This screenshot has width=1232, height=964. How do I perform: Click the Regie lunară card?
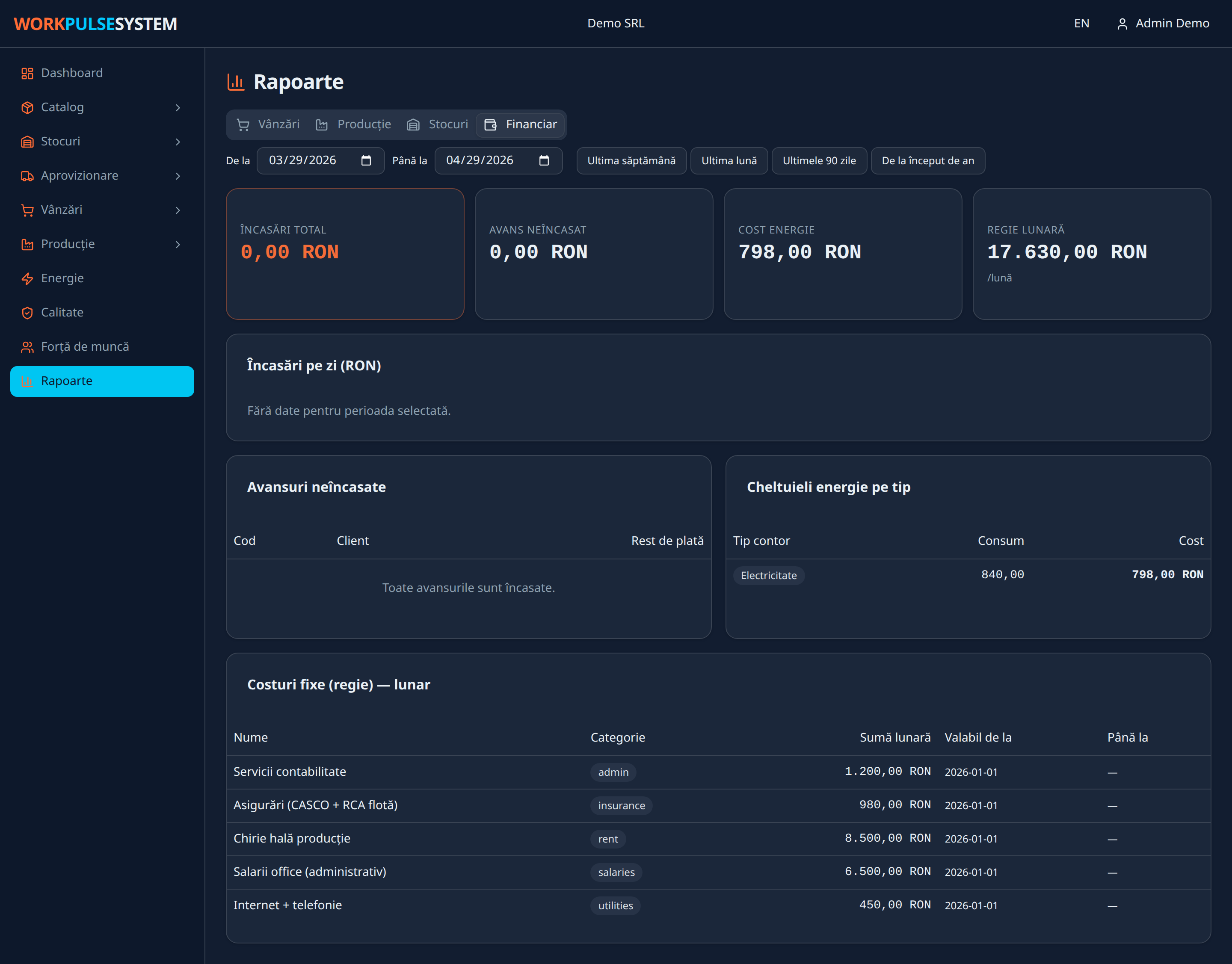1092,254
